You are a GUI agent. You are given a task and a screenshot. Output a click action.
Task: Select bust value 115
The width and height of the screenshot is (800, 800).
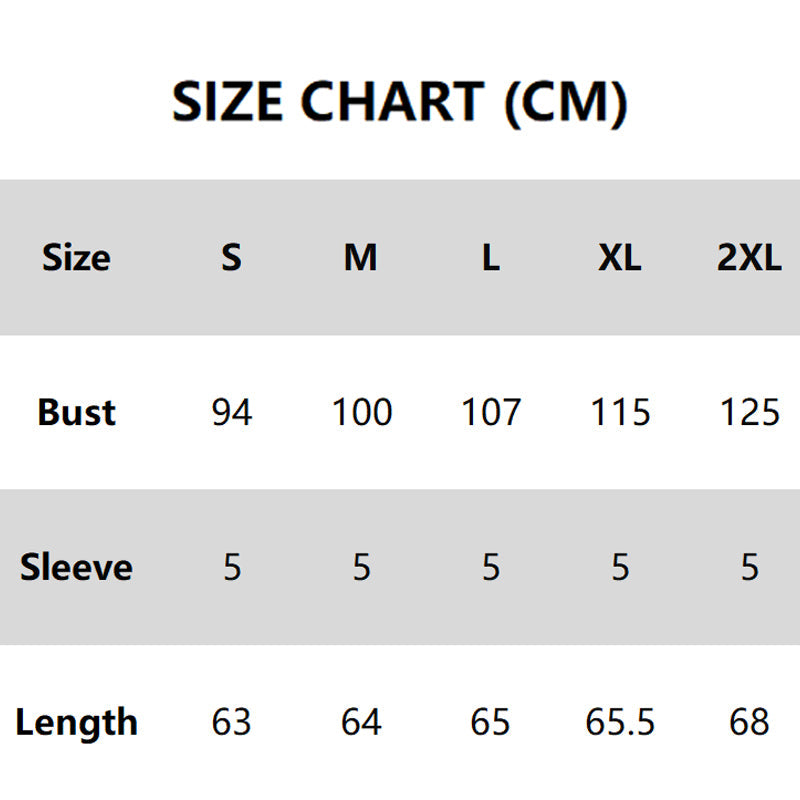[620, 412]
